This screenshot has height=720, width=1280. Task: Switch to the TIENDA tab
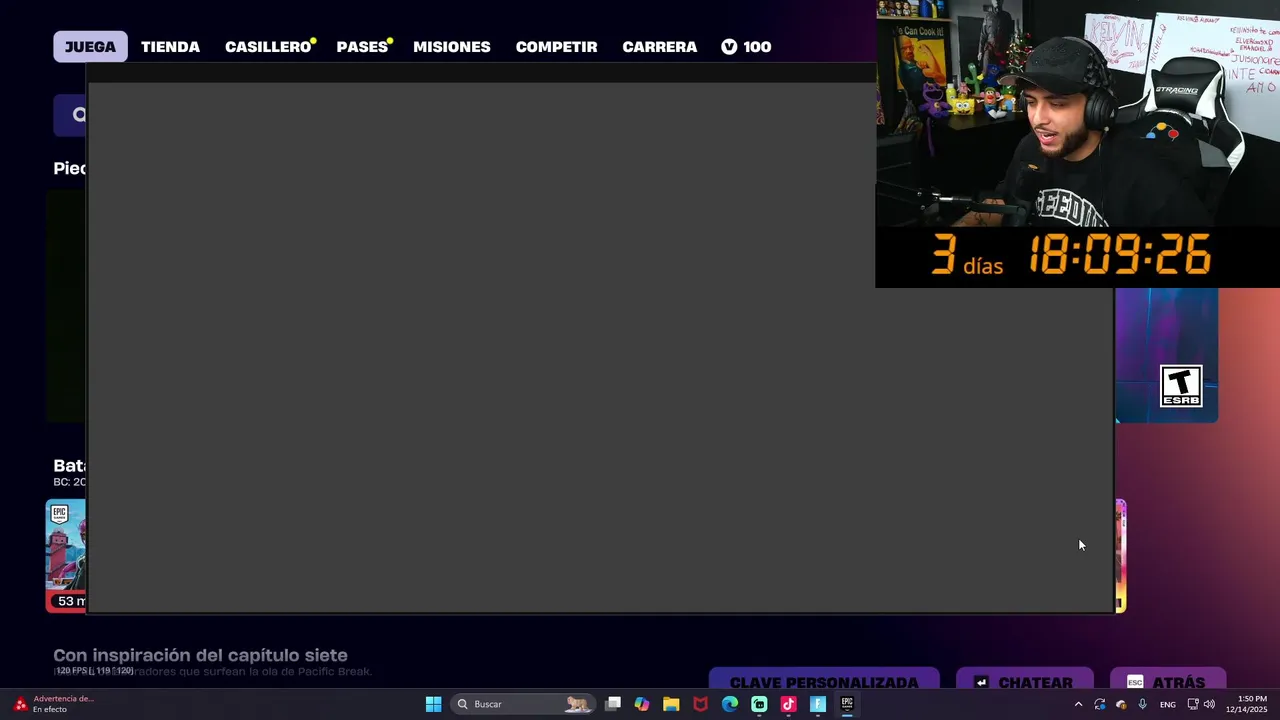[170, 47]
